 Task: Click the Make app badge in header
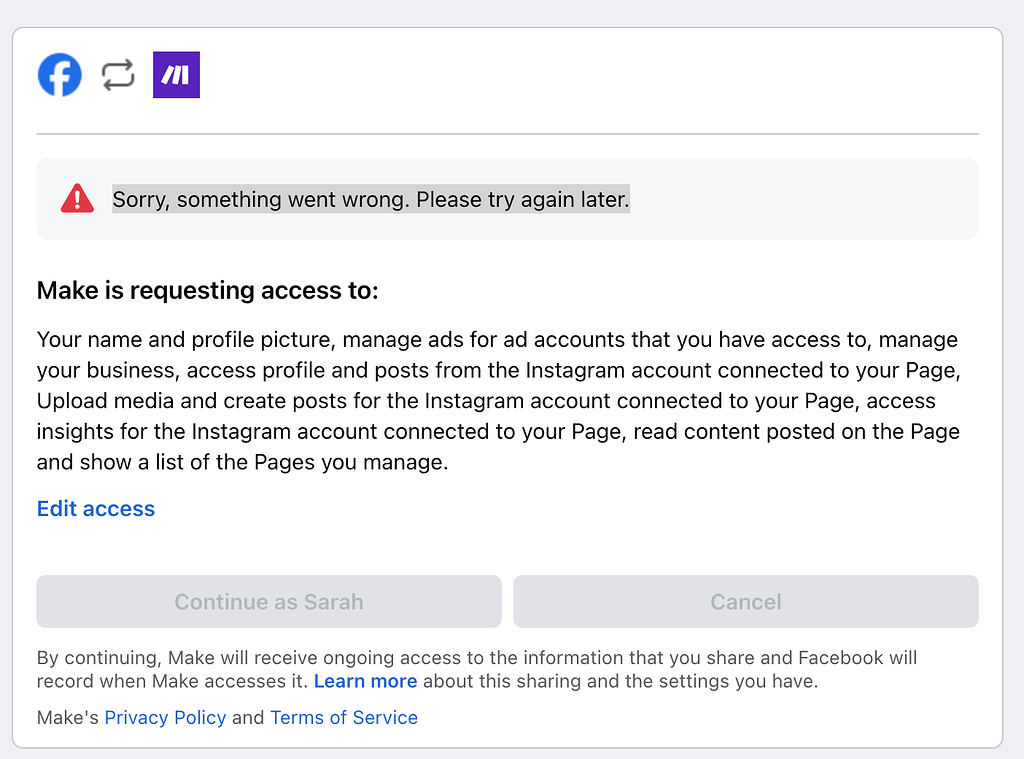(x=176, y=74)
